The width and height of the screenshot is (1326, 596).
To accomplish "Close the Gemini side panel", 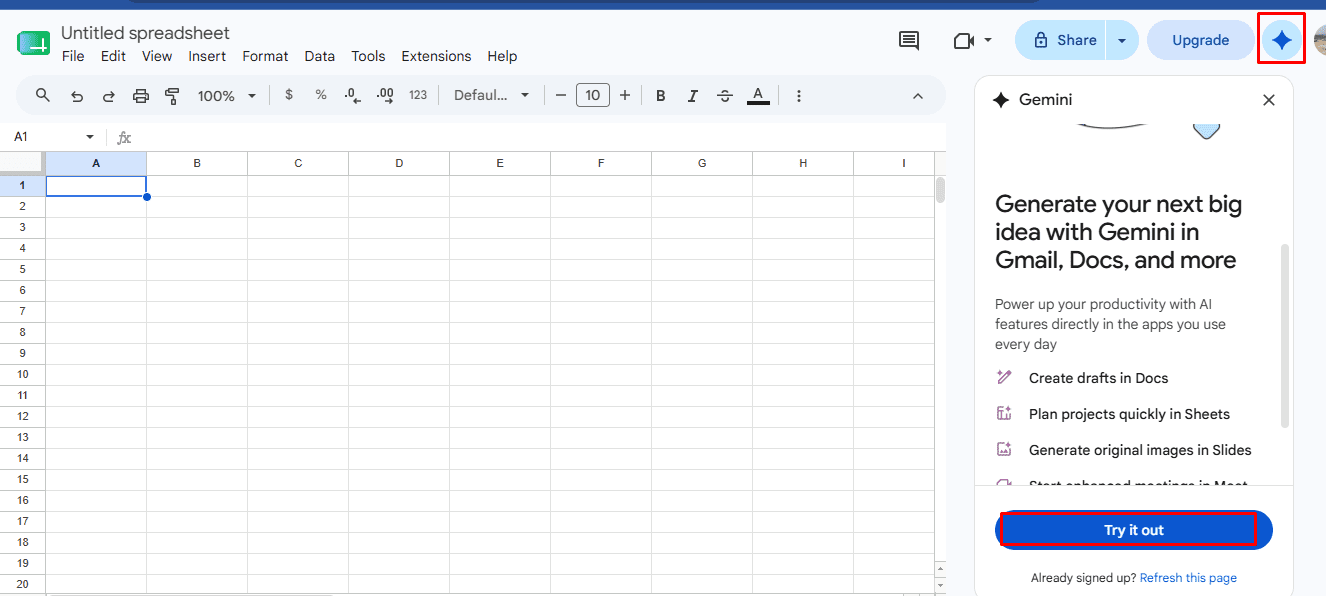I will [1269, 100].
